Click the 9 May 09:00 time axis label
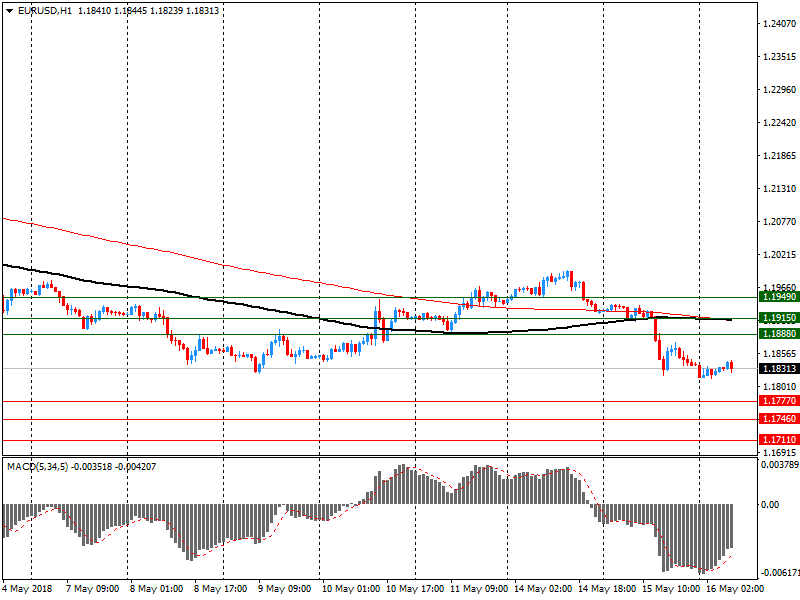 coord(285,589)
